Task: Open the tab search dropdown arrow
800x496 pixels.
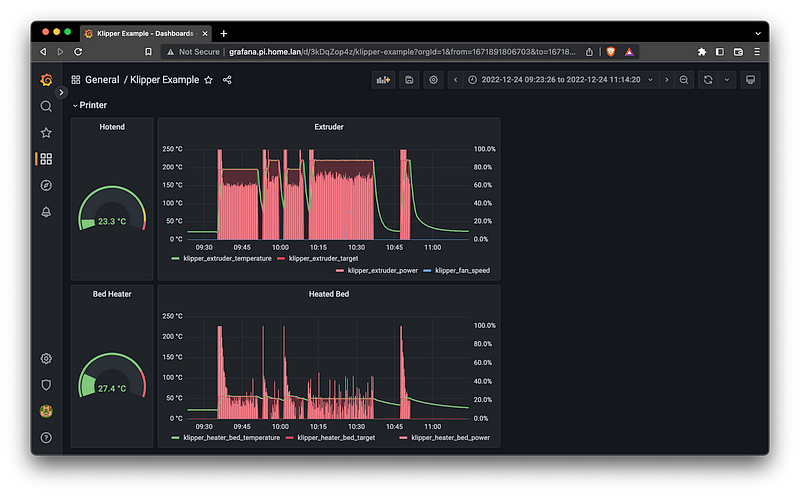Action: [758, 33]
